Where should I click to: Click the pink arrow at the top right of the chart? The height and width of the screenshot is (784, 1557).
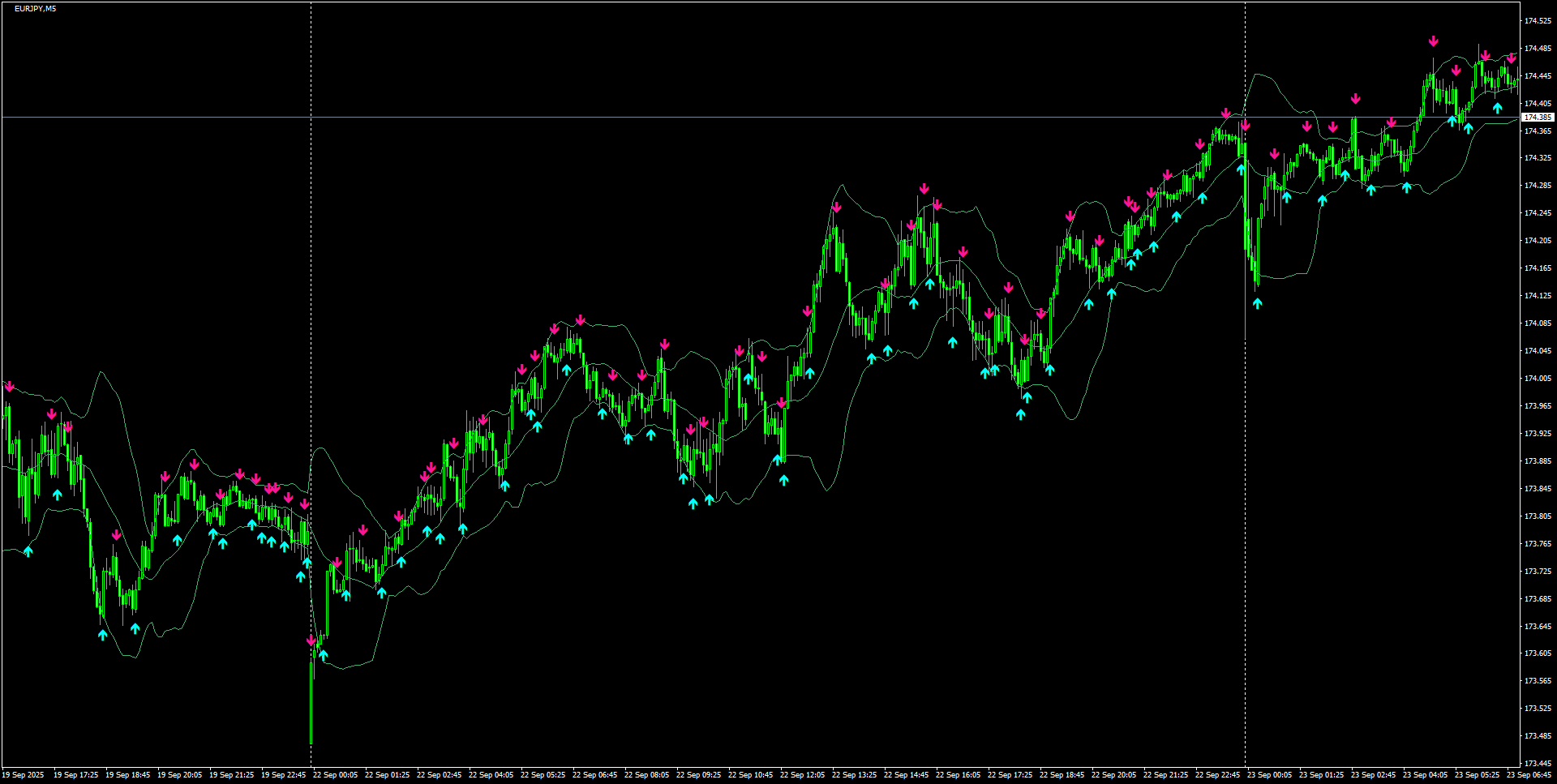[x=1512, y=59]
